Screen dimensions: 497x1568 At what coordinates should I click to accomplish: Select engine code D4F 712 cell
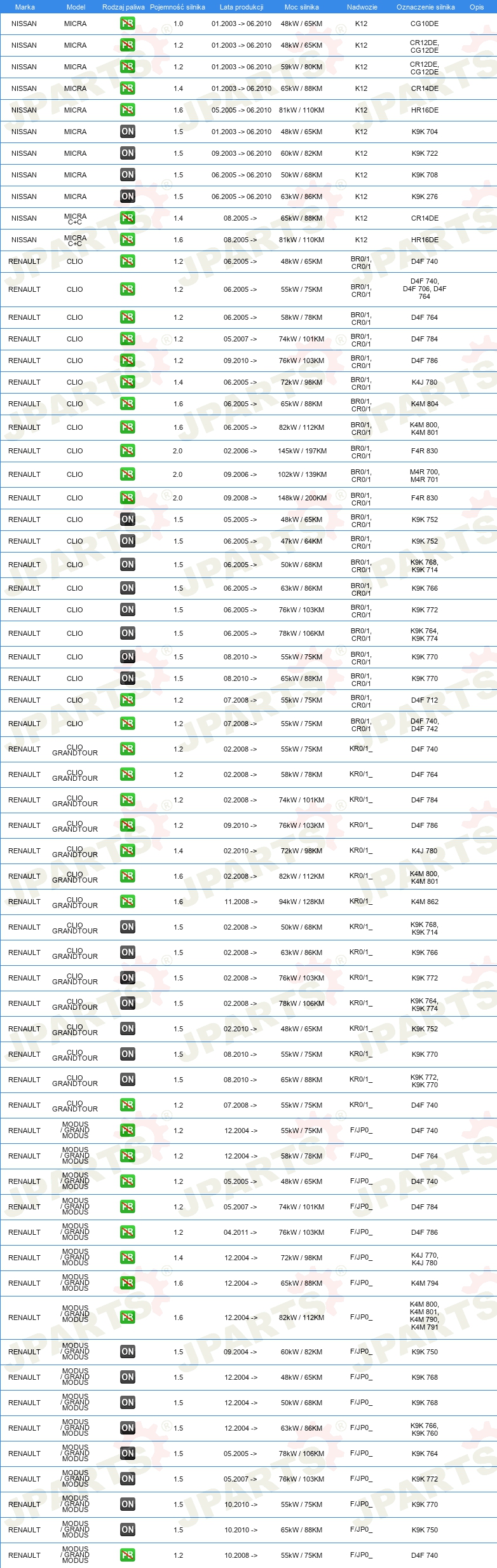pyautogui.click(x=425, y=700)
